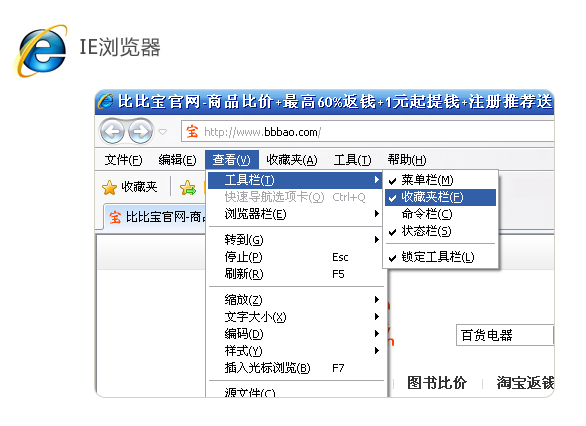
Task: Select the 比比宝官网 browser tab
Action: point(155,217)
